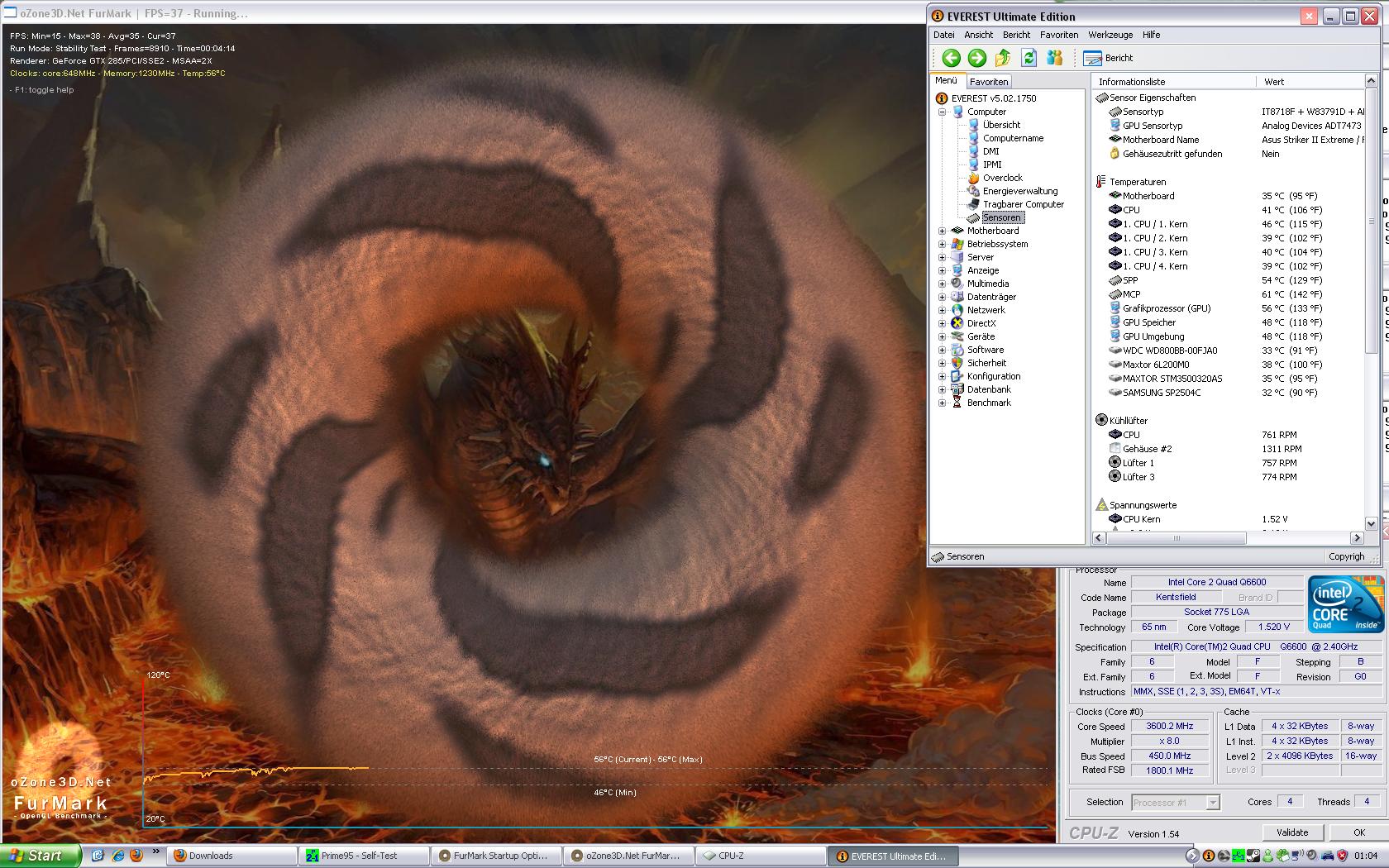This screenshot has height=868, width=1389.
Task: Click the Grafikprozessor (GPU) temperature row
Action: (1230, 308)
